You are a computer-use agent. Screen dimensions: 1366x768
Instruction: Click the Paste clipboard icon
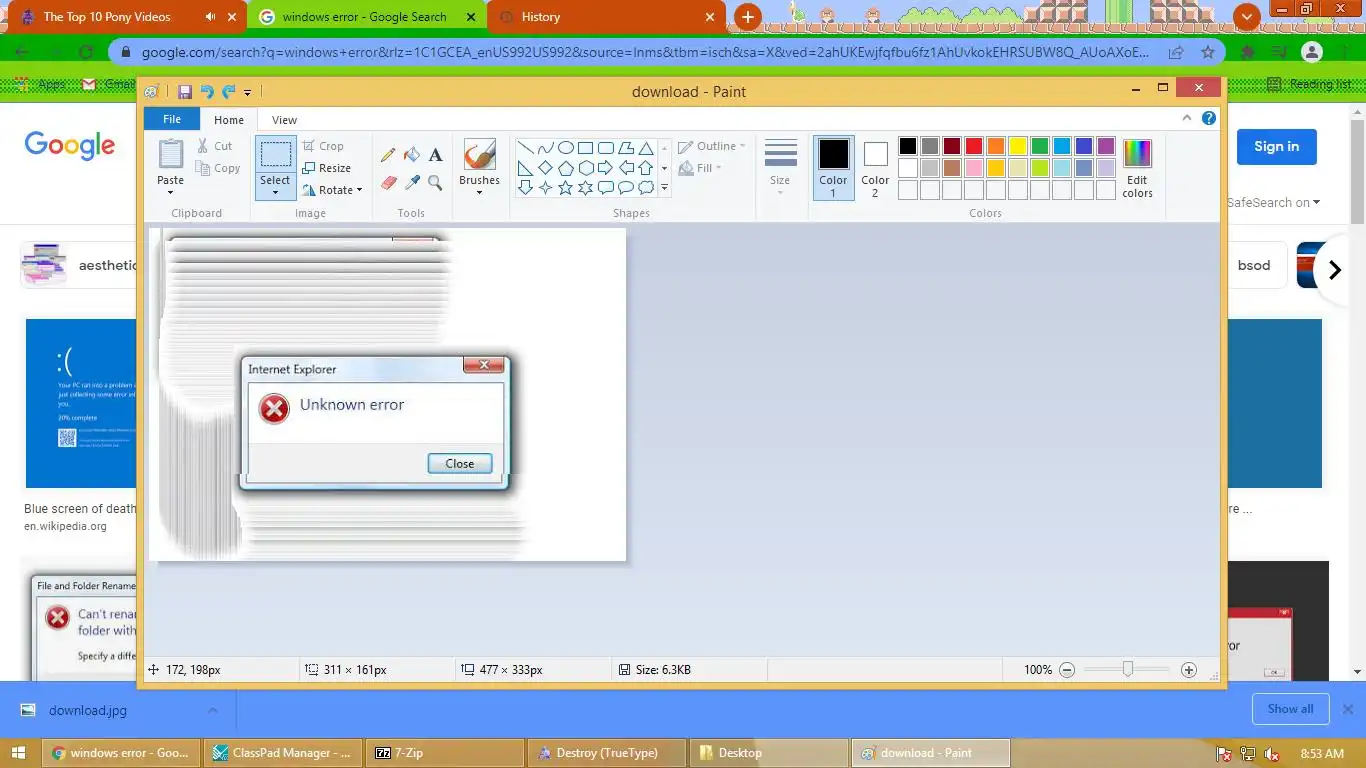(171, 155)
